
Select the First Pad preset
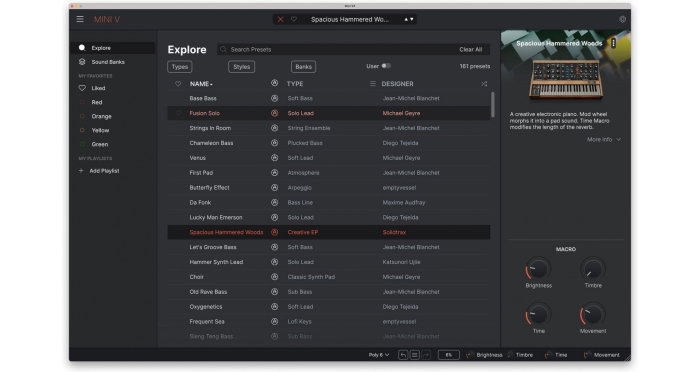[329, 173]
